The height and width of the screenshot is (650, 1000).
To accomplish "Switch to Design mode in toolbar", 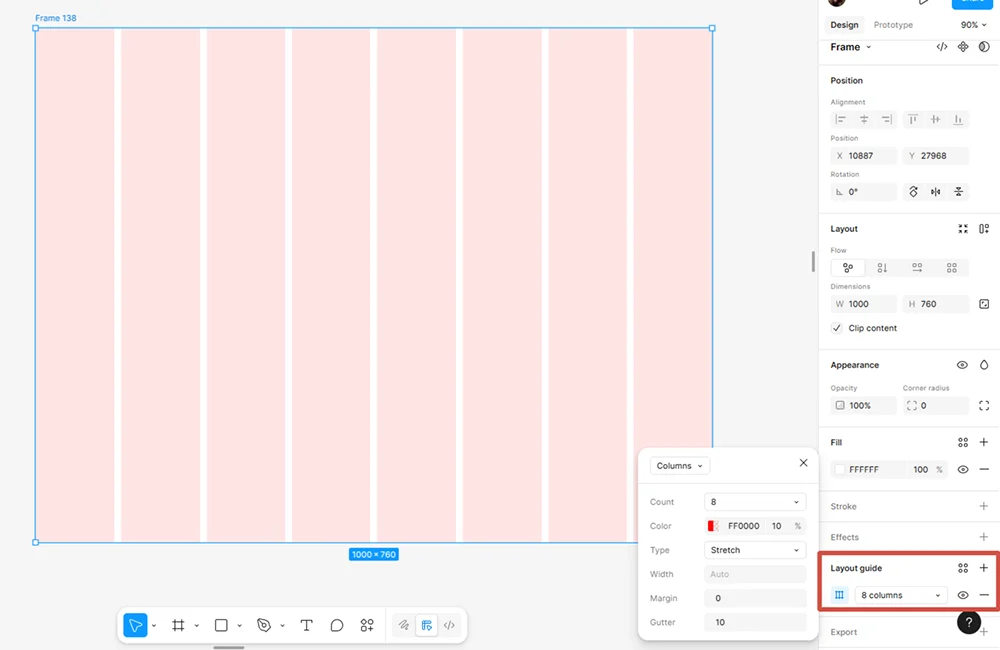I will coord(427,625).
